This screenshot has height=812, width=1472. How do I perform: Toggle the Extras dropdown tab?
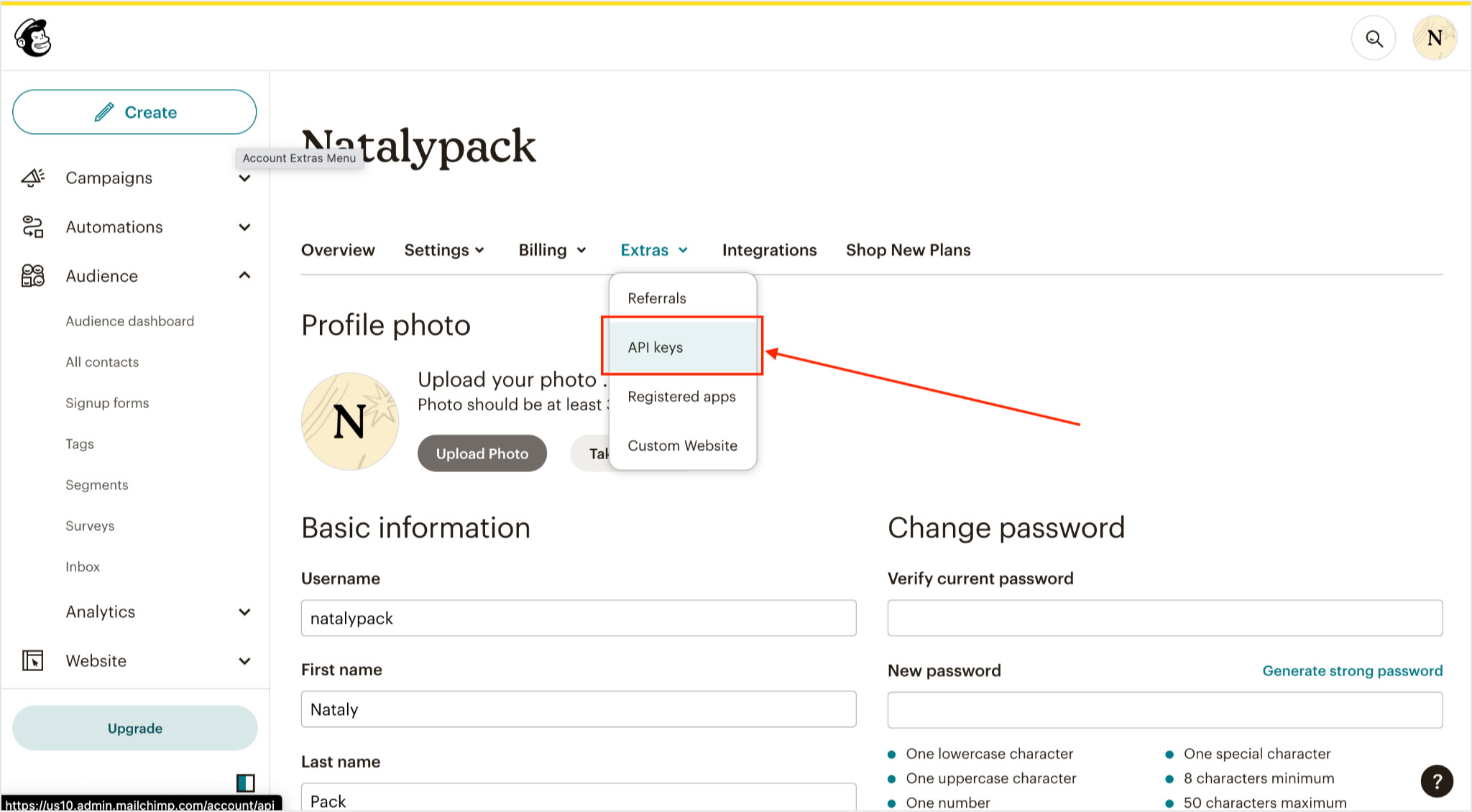(x=654, y=250)
